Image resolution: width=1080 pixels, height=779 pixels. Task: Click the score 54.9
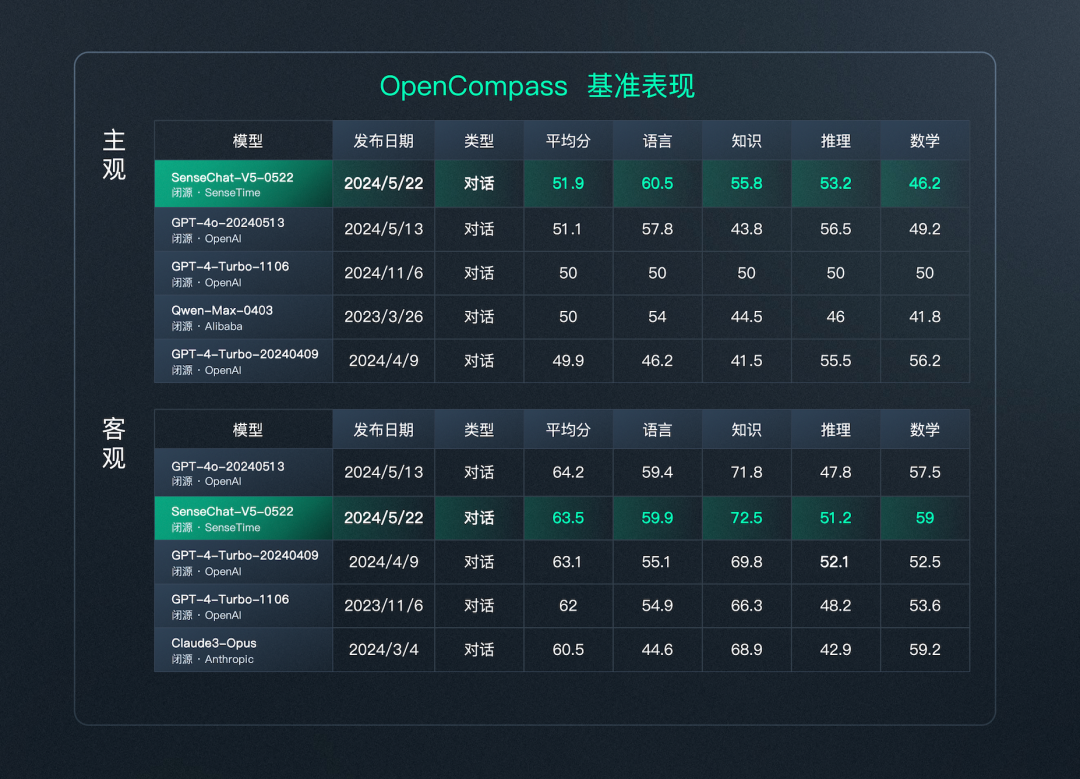click(657, 605)
